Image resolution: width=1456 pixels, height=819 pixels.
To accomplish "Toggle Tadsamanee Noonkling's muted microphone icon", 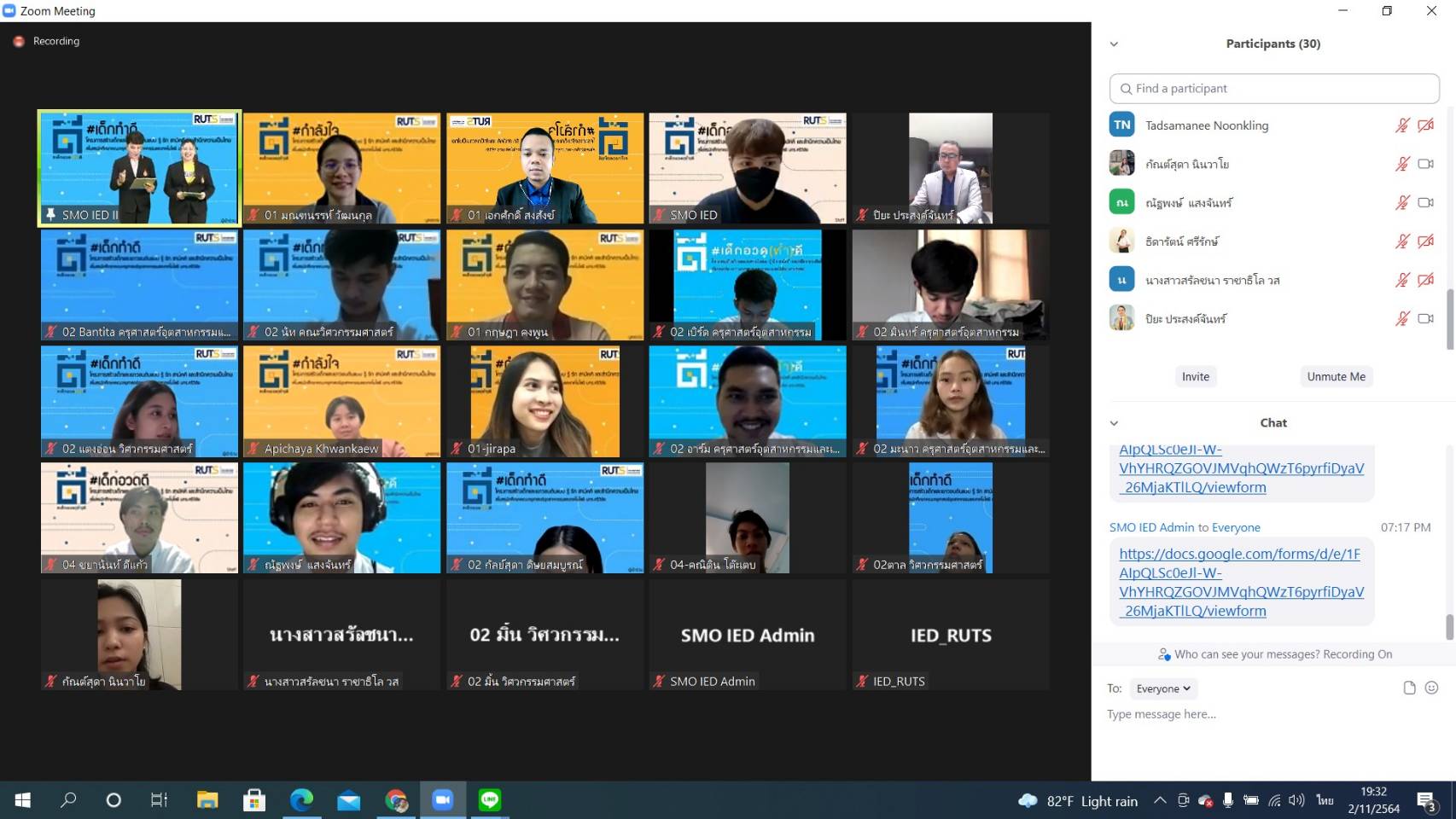I will pyautogui.click(x=1401, y=125).
